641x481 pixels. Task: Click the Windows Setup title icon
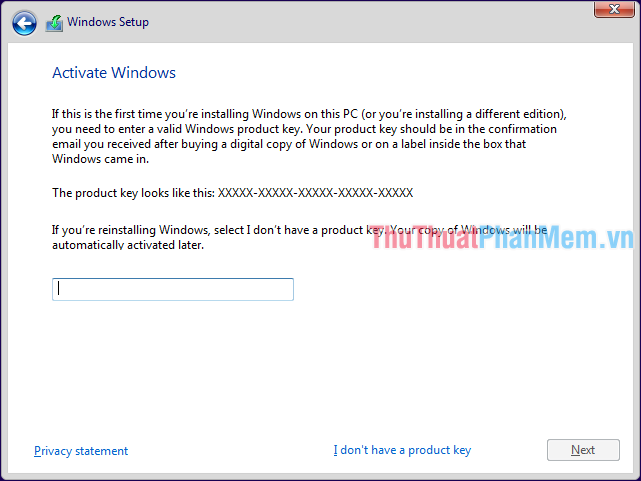(54, 23)
